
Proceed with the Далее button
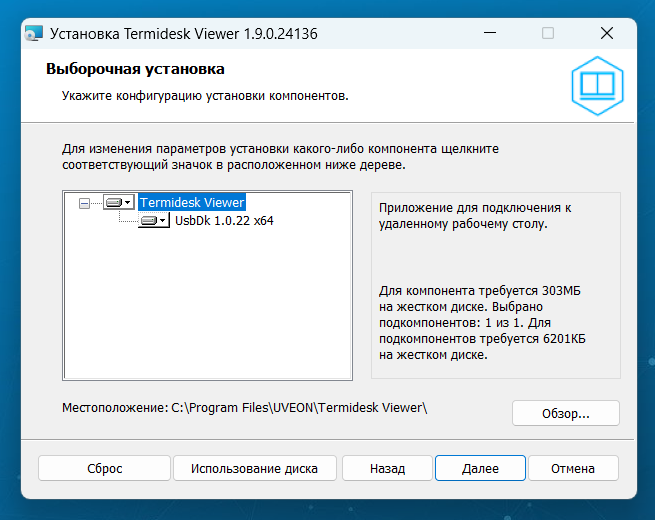point(480,468)
